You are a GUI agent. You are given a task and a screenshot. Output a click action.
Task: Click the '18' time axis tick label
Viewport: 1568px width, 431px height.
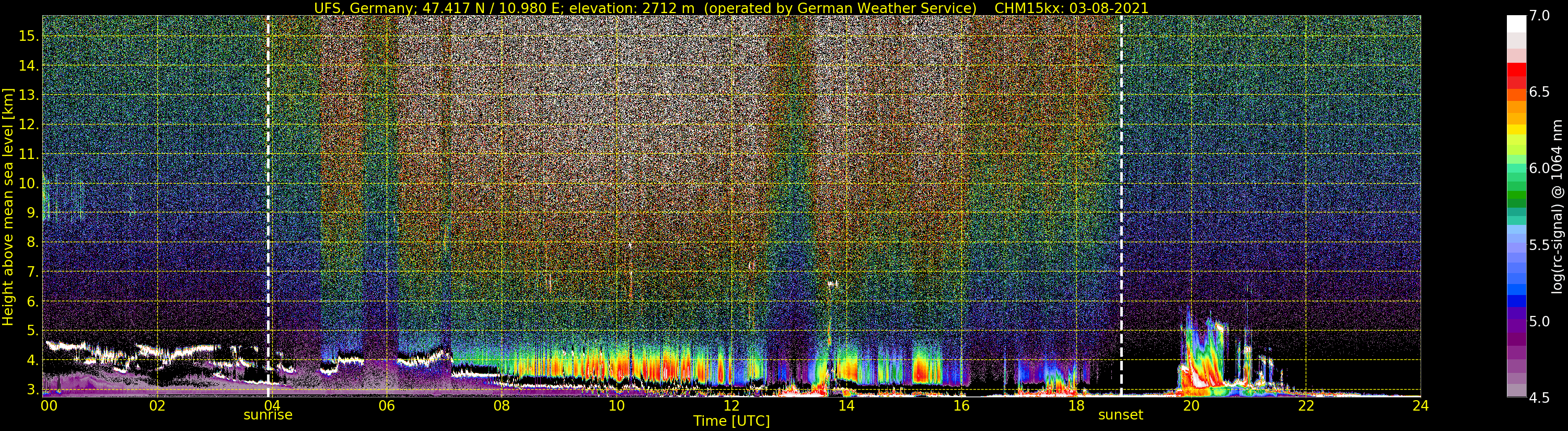[1076, 405]
